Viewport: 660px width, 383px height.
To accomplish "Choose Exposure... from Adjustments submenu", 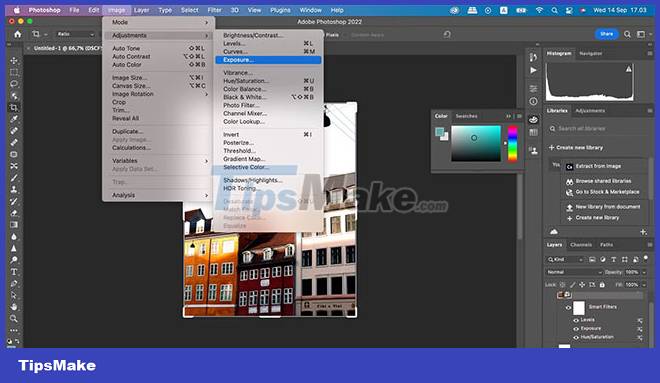I will point(268,60).
